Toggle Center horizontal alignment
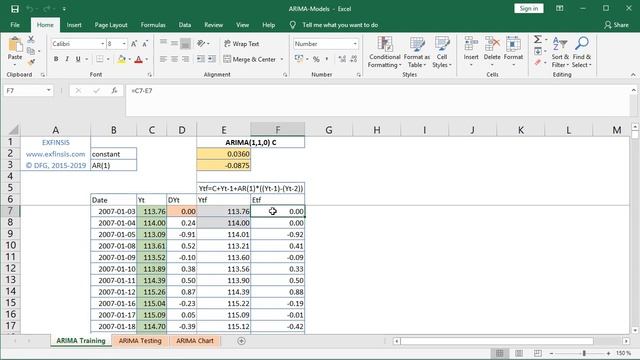 [174, 59]
